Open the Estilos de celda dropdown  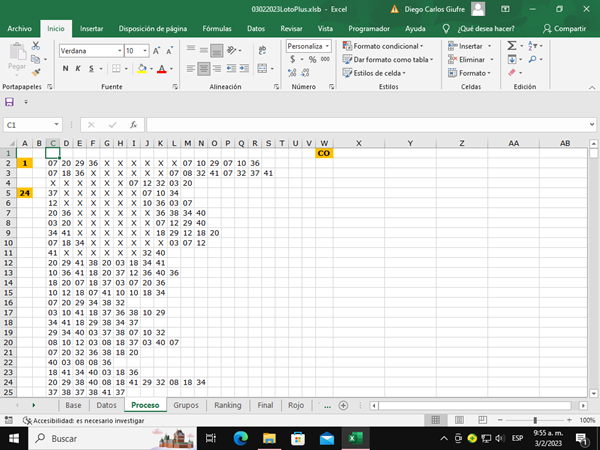[379, 73]
